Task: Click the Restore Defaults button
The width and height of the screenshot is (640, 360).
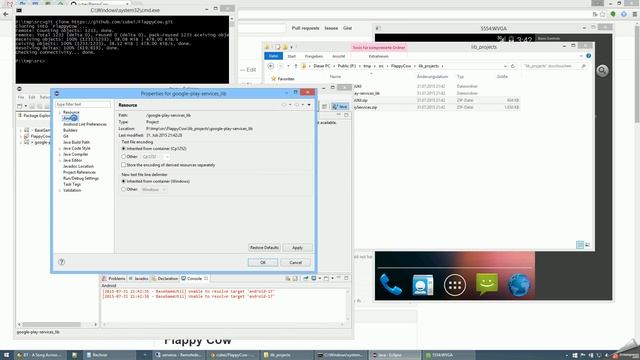Action: tap(264, 247)
